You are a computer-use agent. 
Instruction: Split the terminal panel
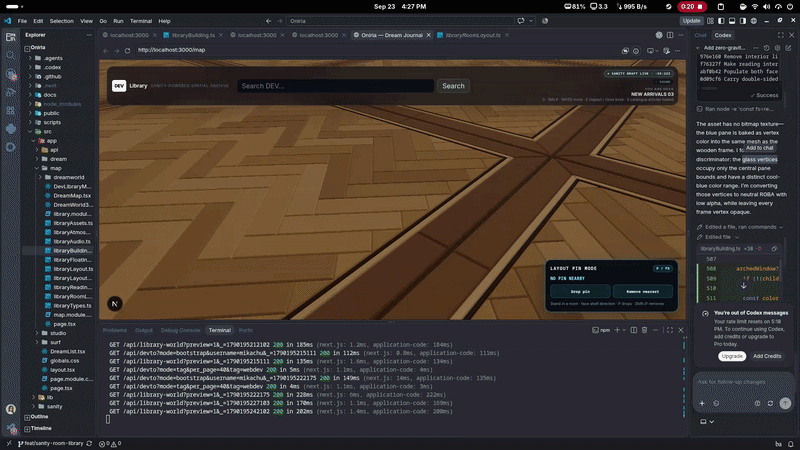(634, 330)
